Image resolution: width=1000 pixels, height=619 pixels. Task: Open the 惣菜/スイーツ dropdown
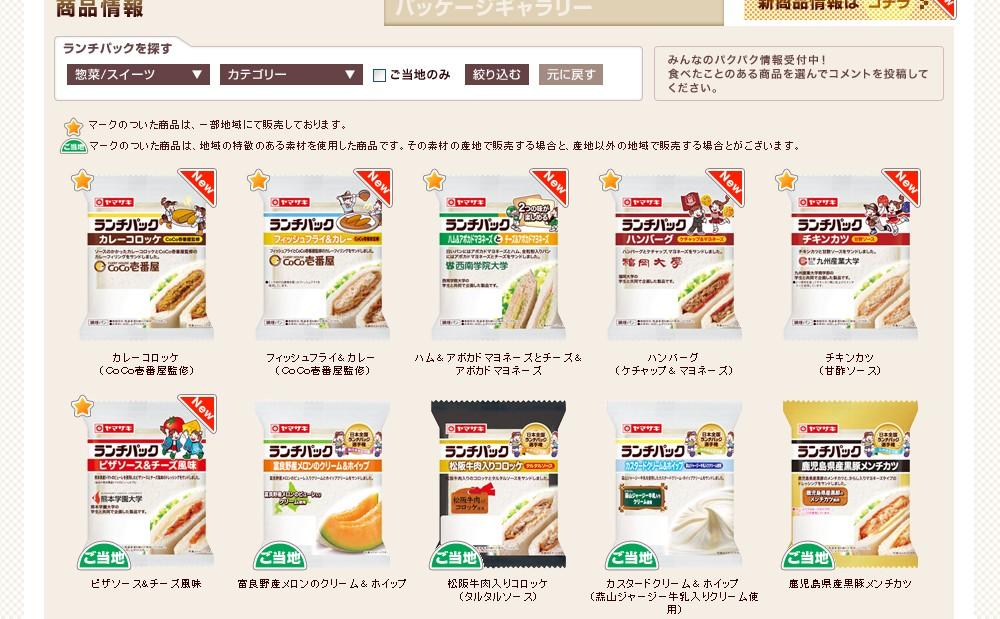[x=138, y=75]
